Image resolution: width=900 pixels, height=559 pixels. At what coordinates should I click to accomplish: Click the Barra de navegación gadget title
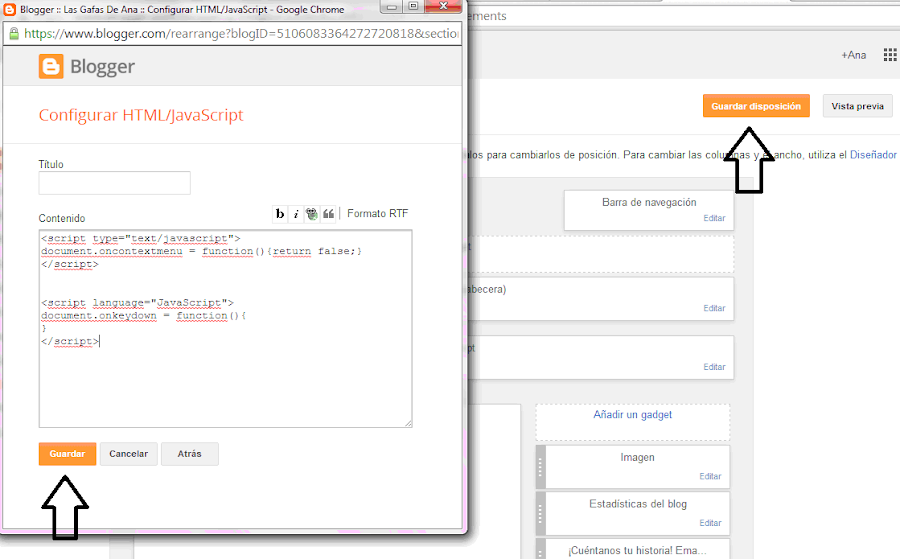coord(649,202)
